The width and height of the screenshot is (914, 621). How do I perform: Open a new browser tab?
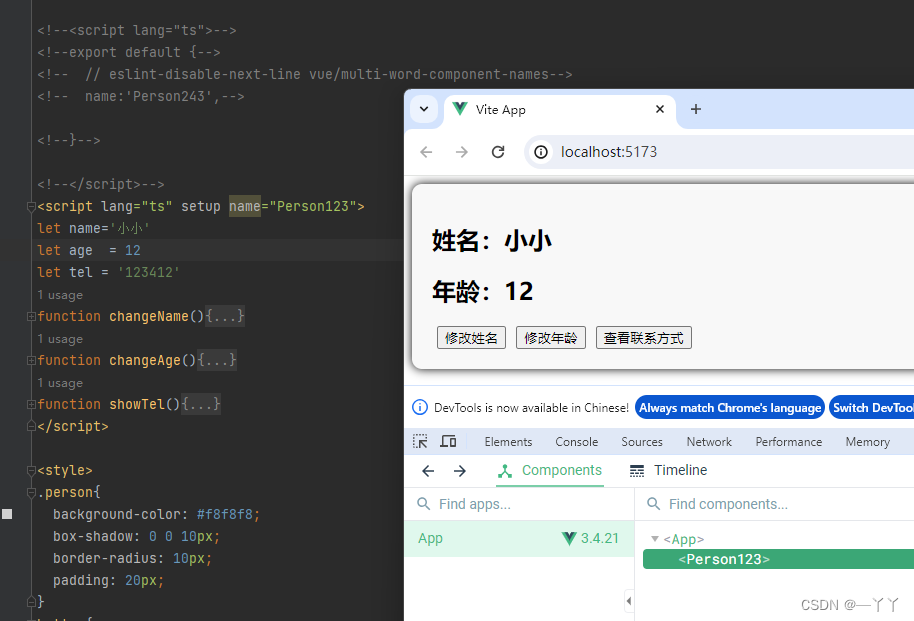695,109
